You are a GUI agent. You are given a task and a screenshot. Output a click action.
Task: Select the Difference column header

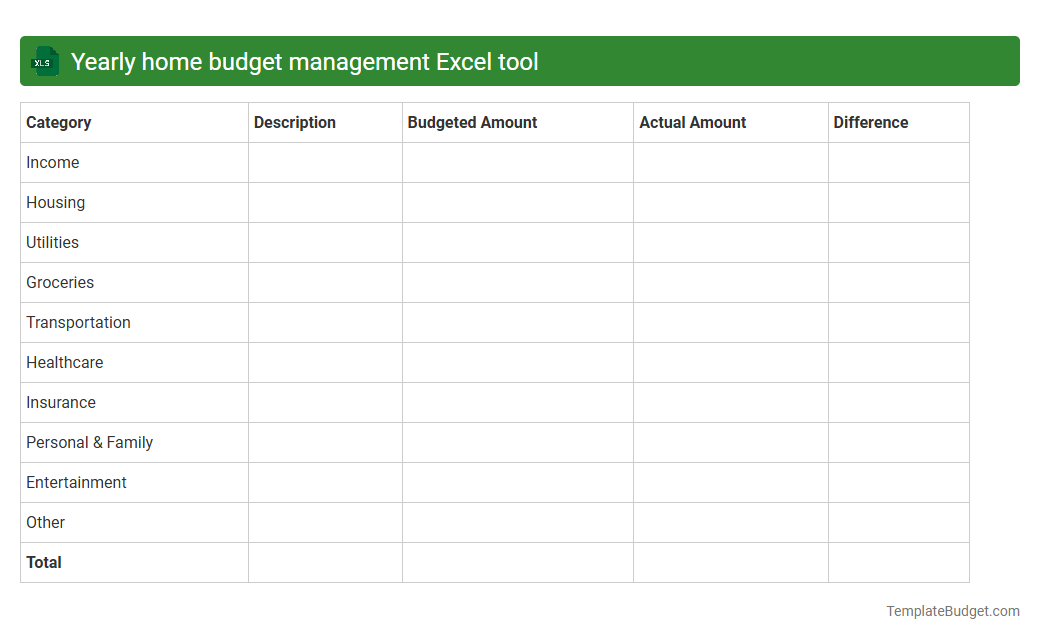[x=870, y=122]
